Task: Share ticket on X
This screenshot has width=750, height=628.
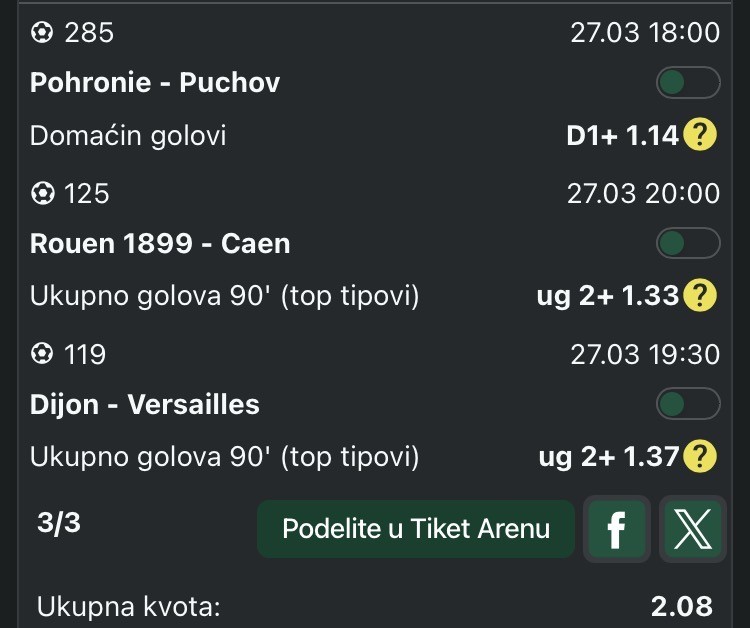Action: click(691, 530)
